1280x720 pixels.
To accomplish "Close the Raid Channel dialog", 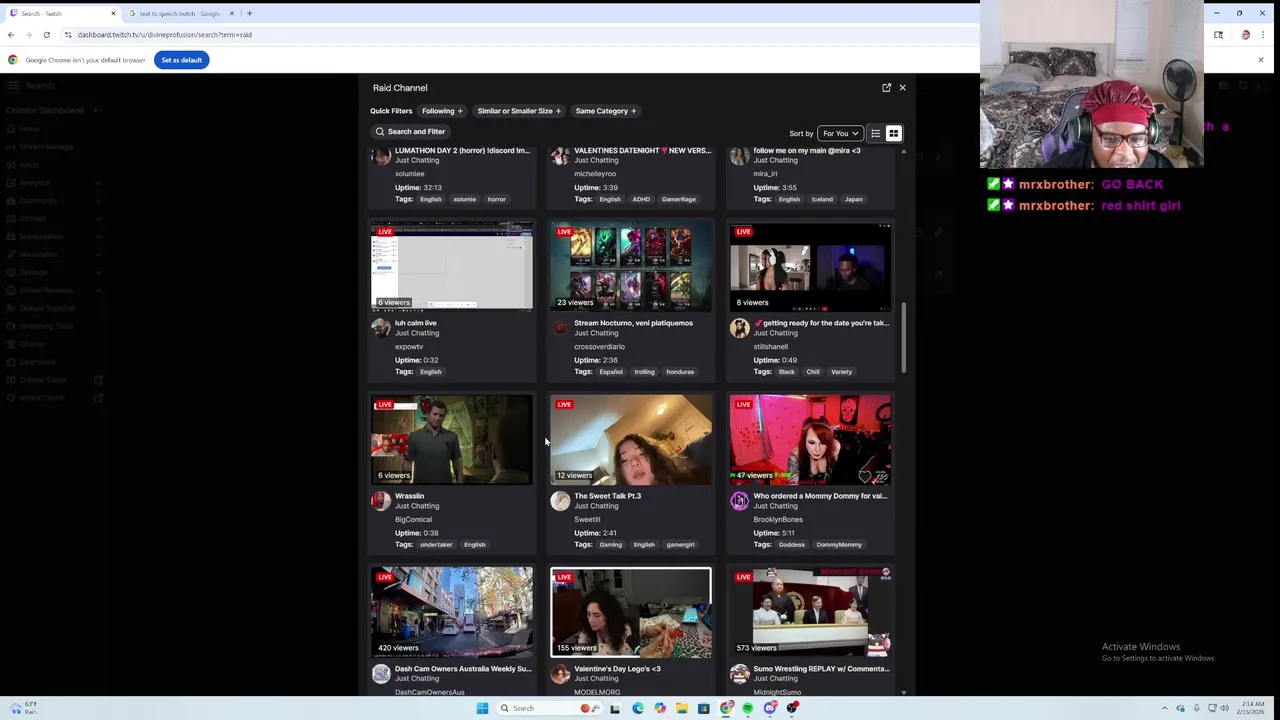I will pos(902,88).
